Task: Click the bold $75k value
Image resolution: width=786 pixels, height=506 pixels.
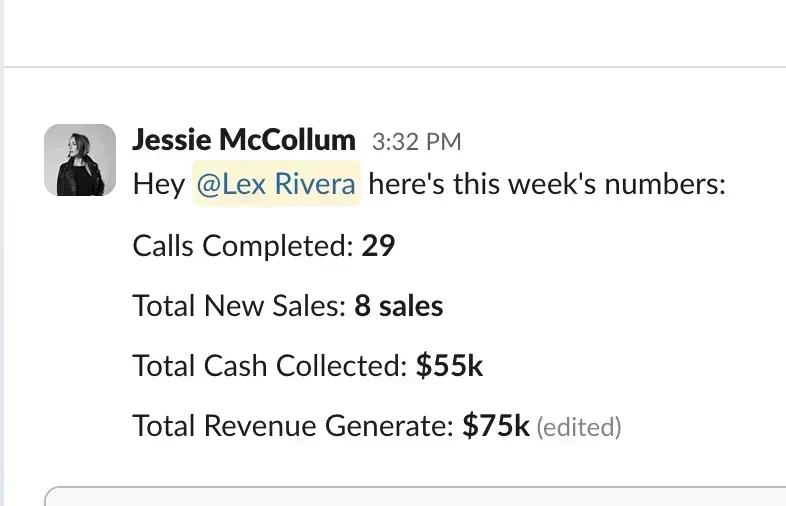Action: pyautogui.click(x=495, y=427)
